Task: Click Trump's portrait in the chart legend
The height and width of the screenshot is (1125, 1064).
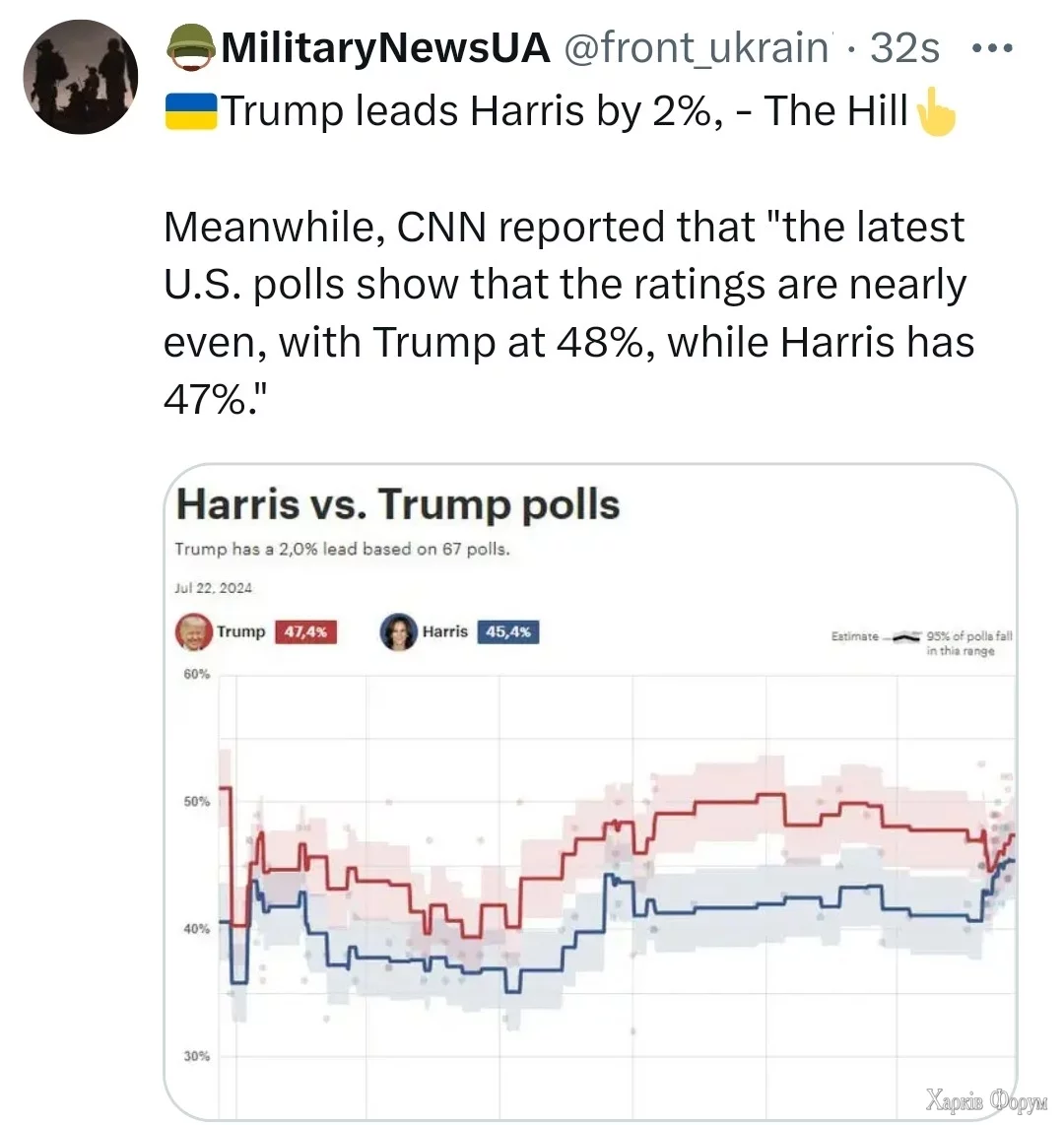Action: [194, 632]
